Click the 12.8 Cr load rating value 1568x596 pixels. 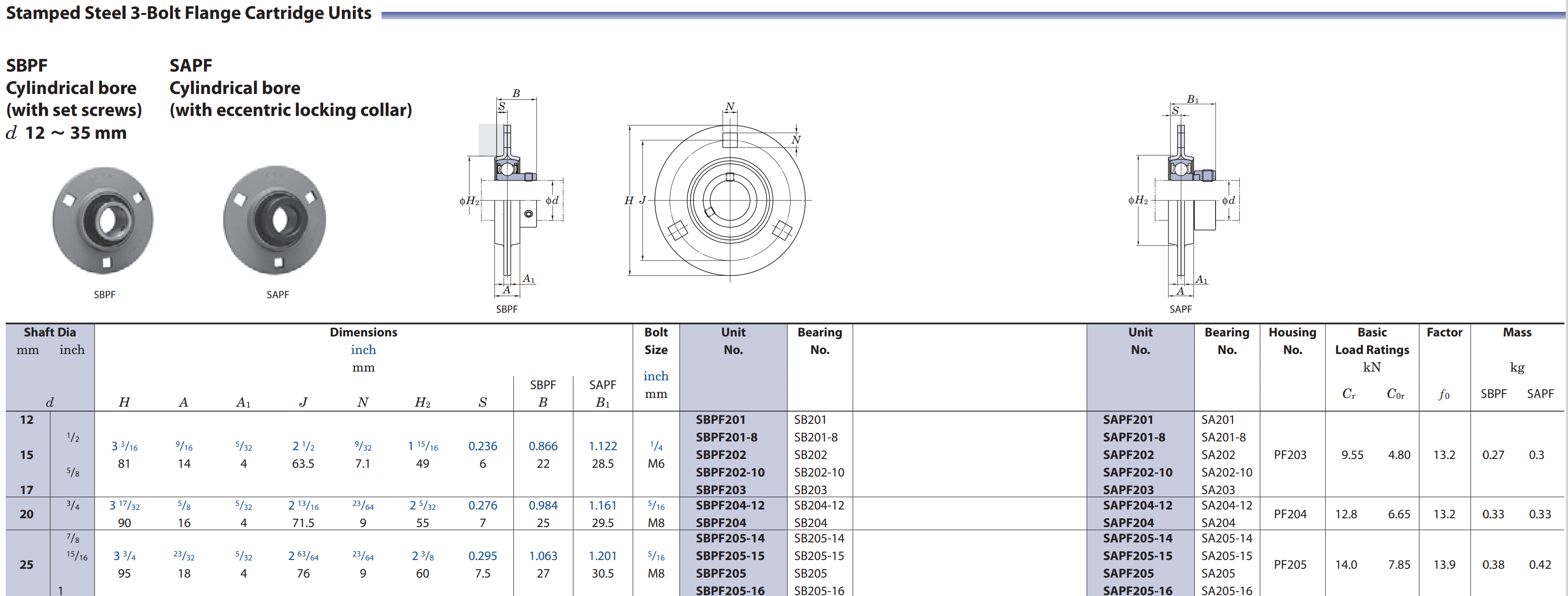[1346, 514]
